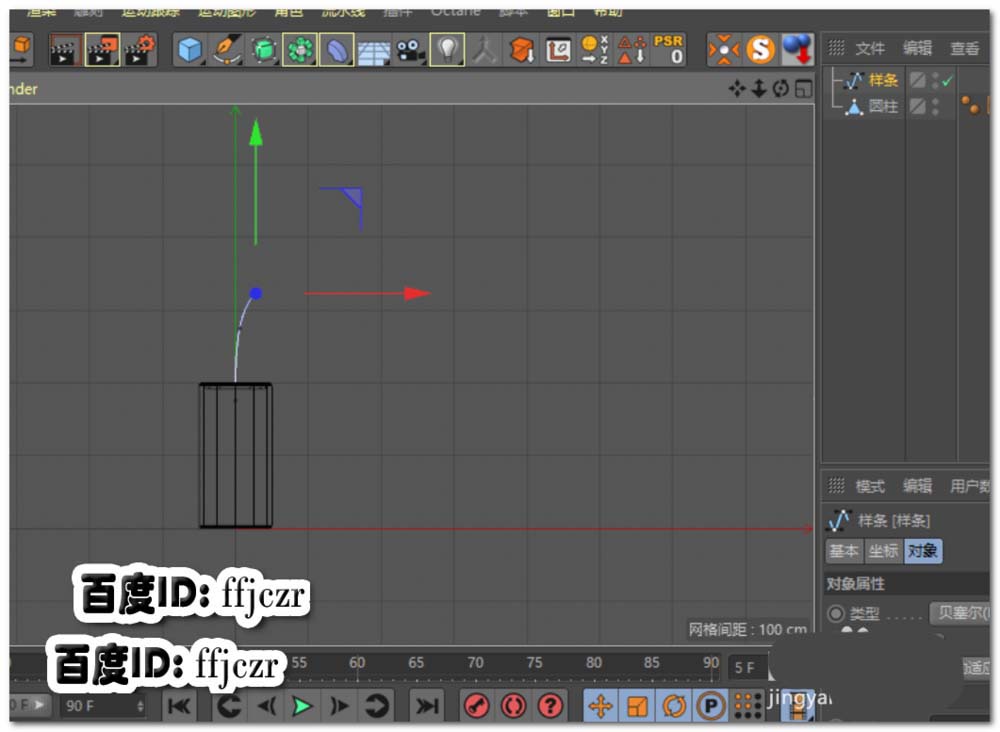Click timeline ruler at frame 70
Viewport: 1000px width, 732px height.
pyautogui.click(x=475, y=663)
